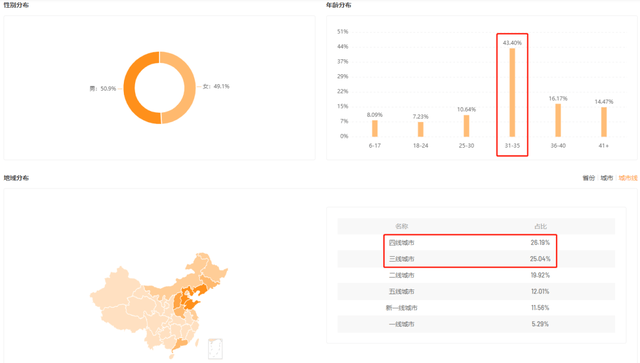Click the 6-17 age bar
Screen dimensions: 640x363
tap(375, 128)
